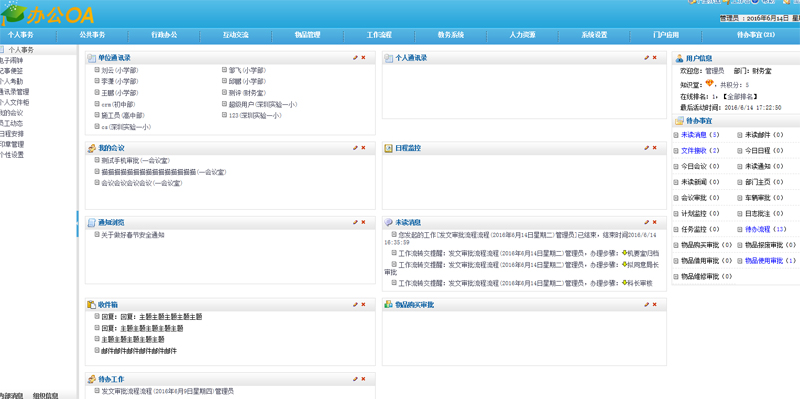This screenshot has height=399, width=800.
Task: Open the 待办事宜 (21) top menu
Action: point(756,35)
